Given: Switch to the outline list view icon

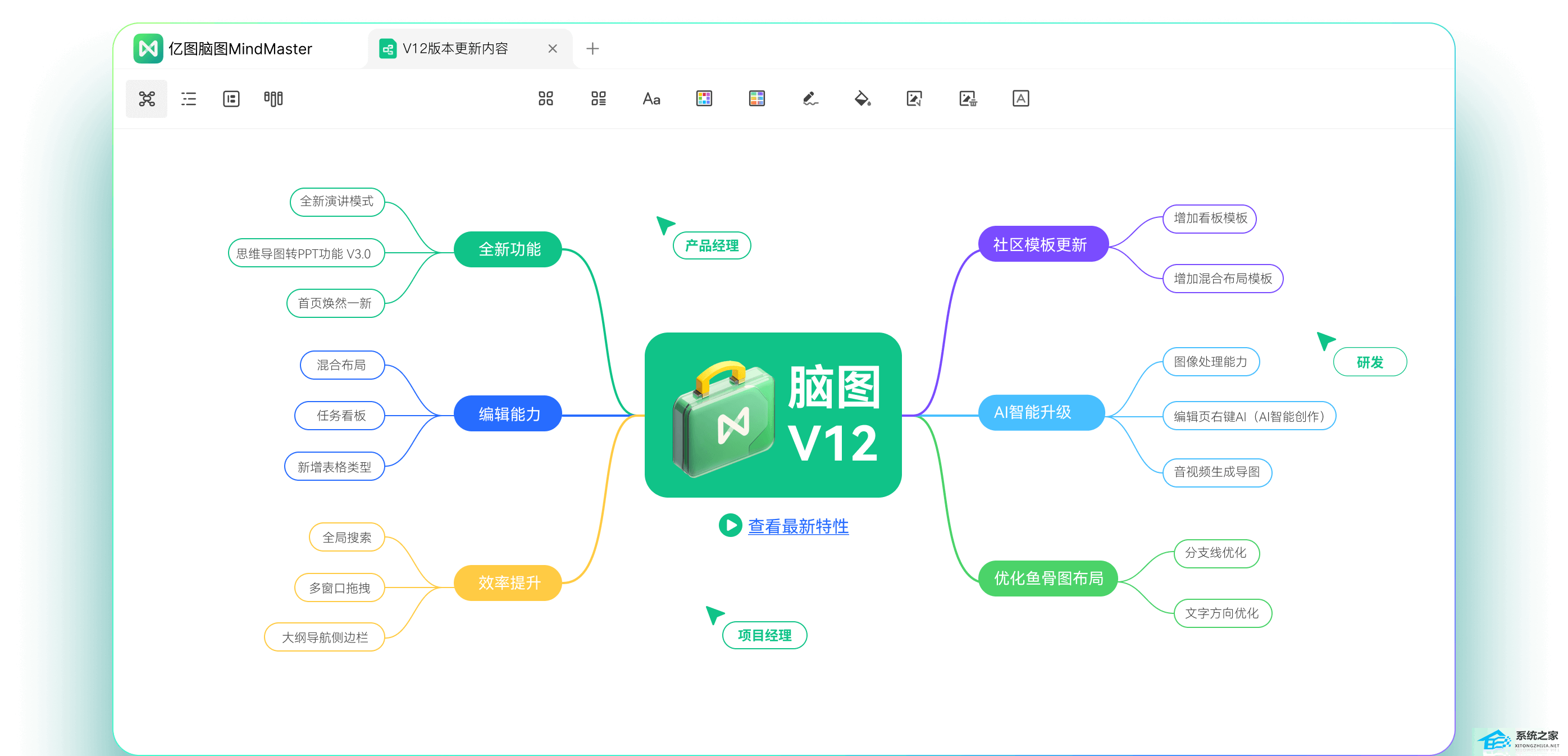Looking at the screenshot, I should (x=189, y=99).
